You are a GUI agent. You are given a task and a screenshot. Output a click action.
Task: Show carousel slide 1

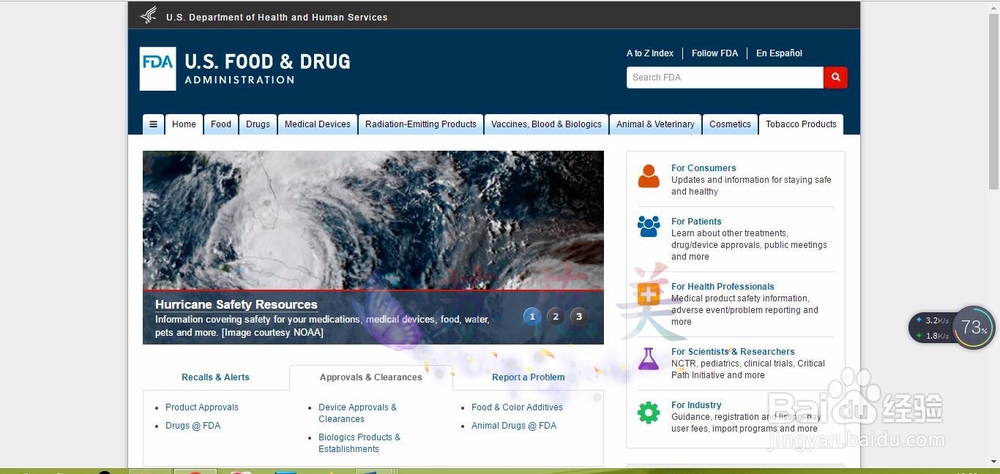(x=532, y=316)
